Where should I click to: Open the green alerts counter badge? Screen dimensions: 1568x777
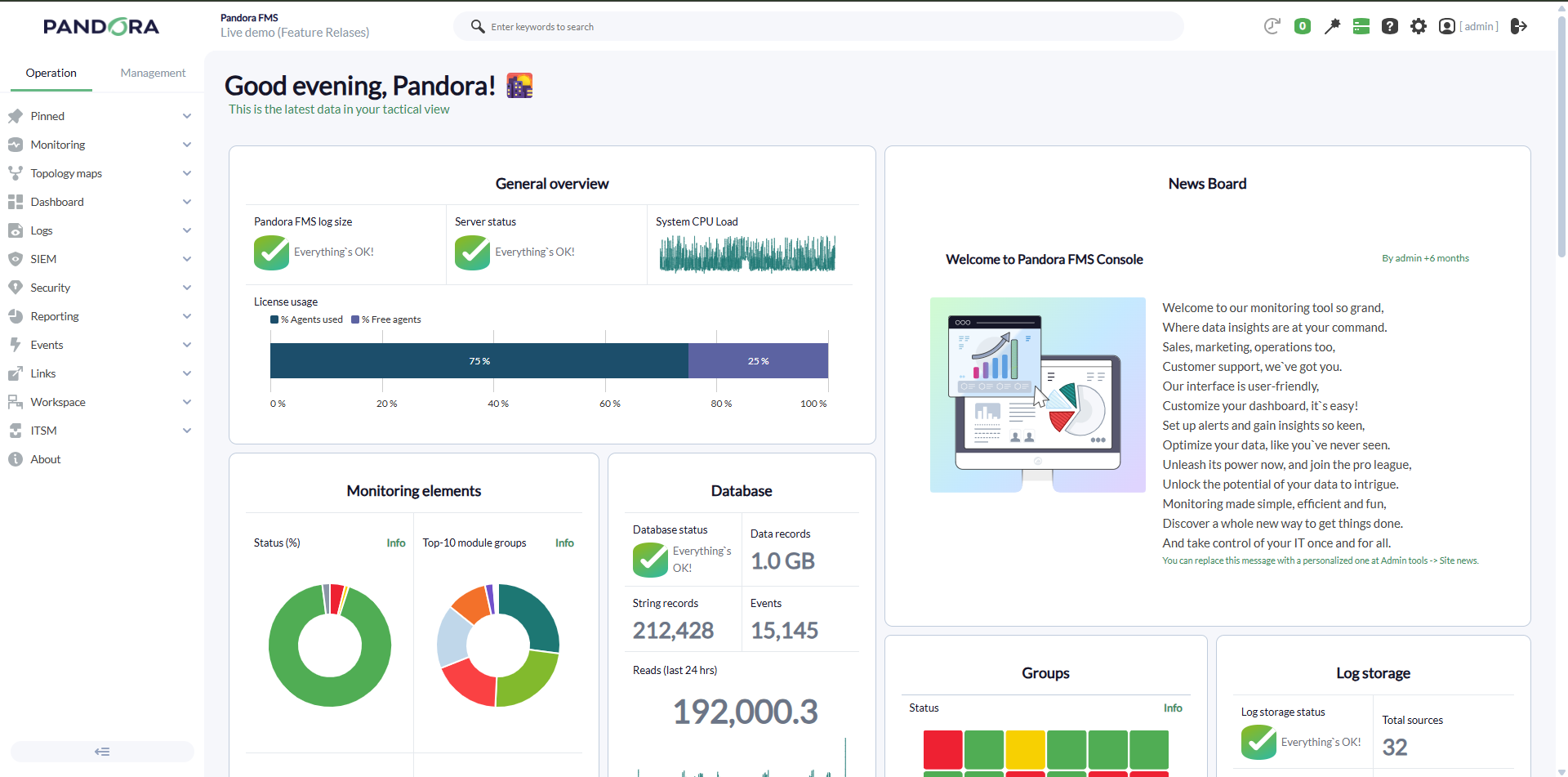pyautogui.click(x=1303, y=26)
